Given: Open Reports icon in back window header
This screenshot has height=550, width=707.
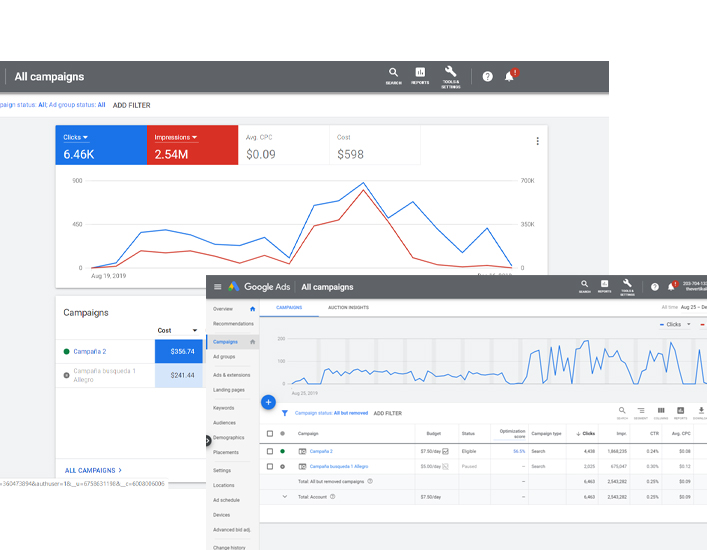Looking at the screenshot, I should click(x=420, y=76).
